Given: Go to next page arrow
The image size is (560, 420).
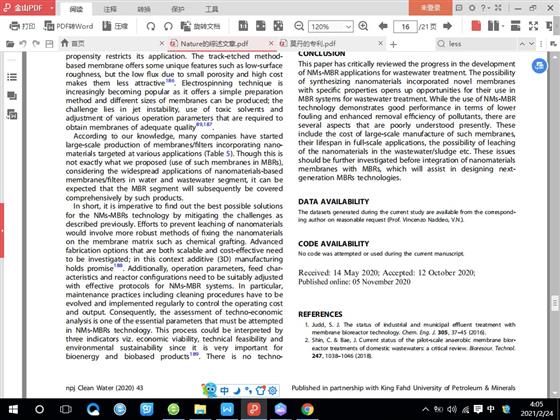Looking at the screenshot, I should pyautogui.click(x=447, y=26).
